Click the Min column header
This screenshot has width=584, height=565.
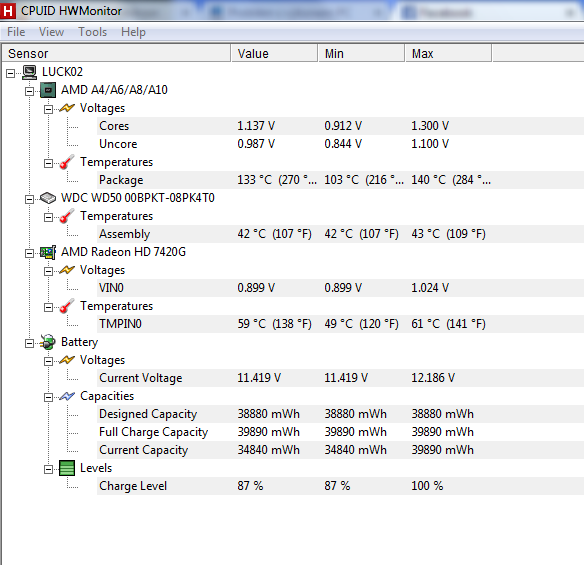(361, 53)
